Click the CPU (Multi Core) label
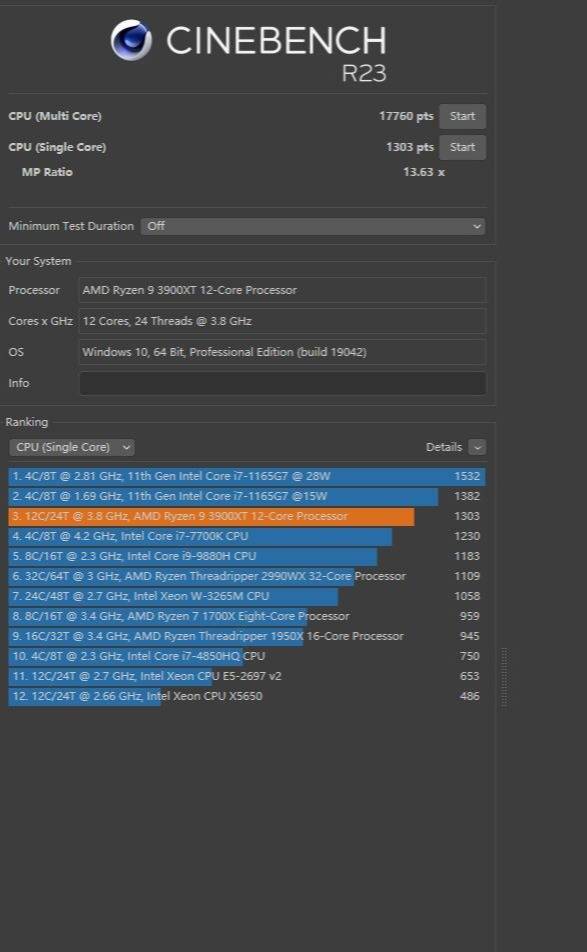 [x=55, y=116]
